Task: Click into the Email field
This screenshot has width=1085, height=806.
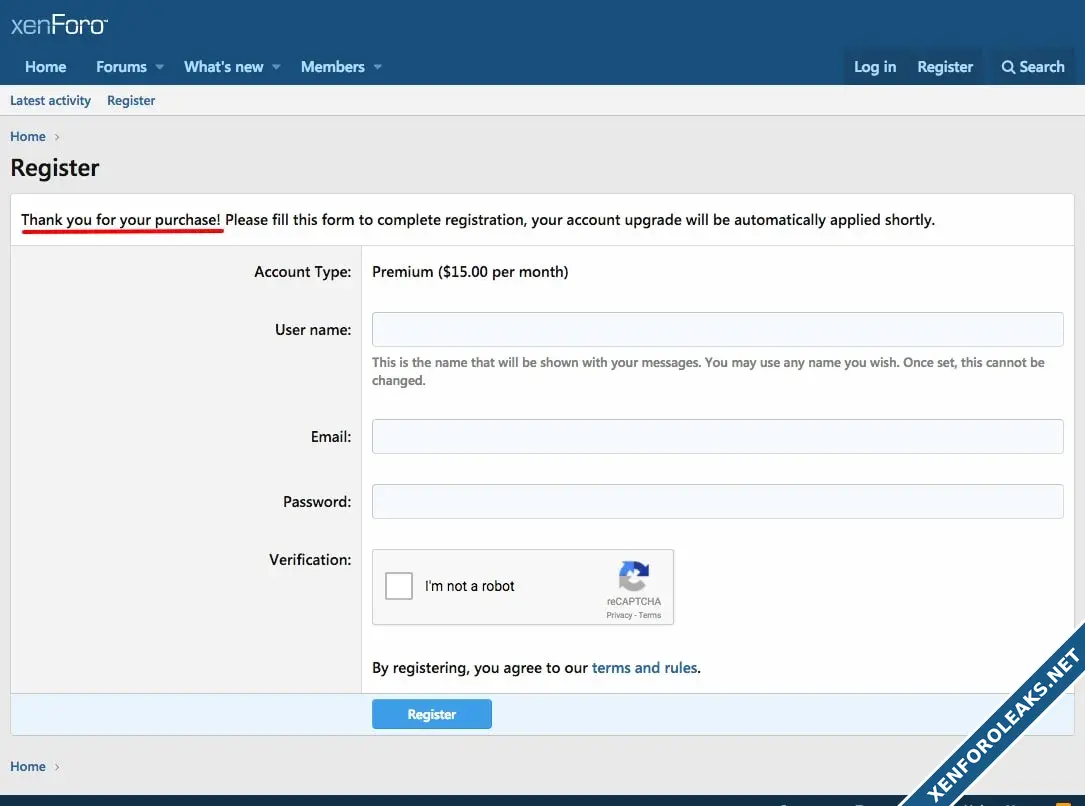Action: click(717, 437)
